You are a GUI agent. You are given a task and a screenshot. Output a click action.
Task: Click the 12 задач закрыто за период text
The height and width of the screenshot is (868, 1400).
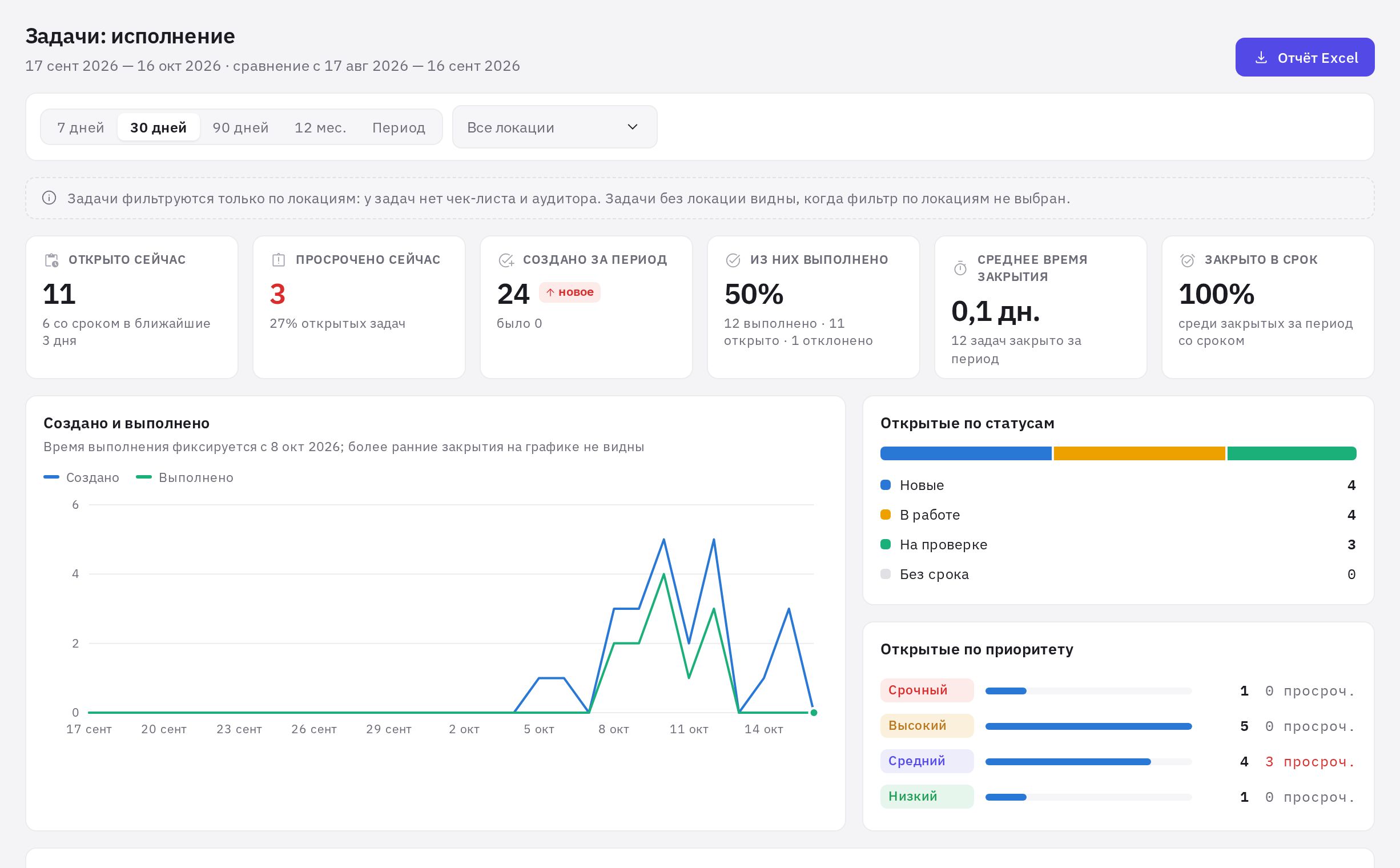[1016, 349]
